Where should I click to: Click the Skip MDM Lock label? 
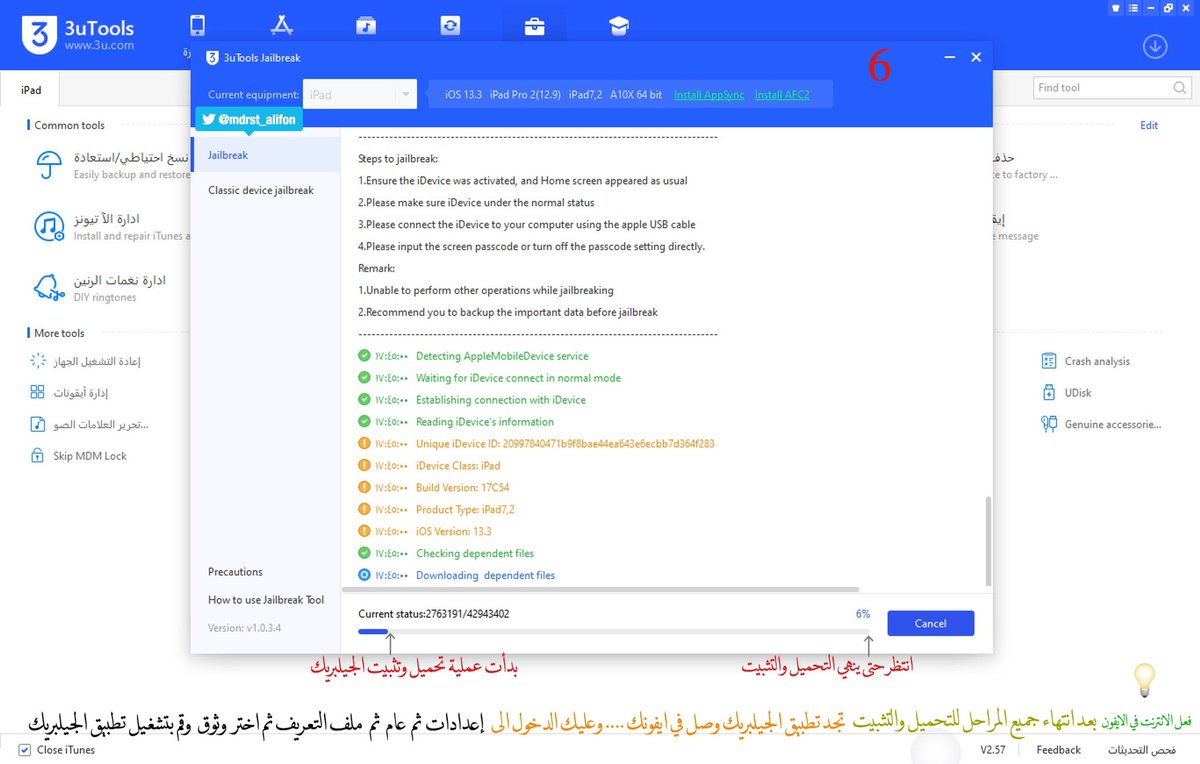click(90, 456)
